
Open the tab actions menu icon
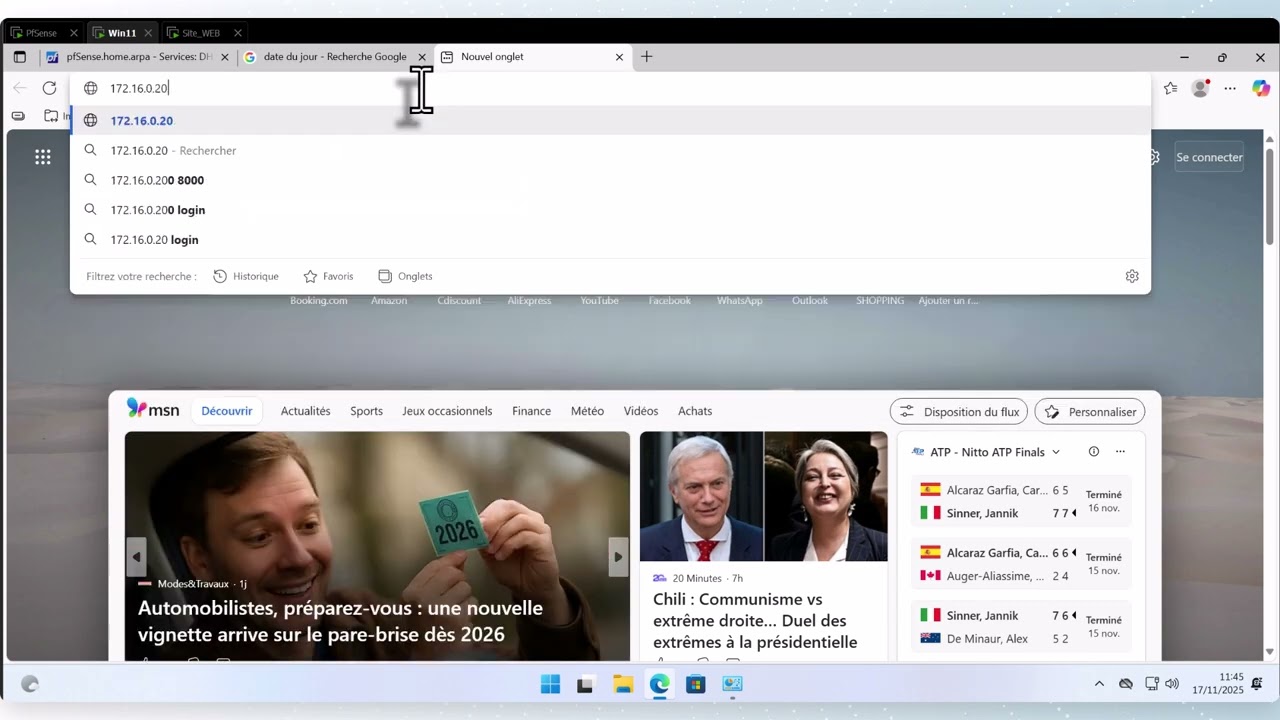pyautogui.click(x=19, y=57)
